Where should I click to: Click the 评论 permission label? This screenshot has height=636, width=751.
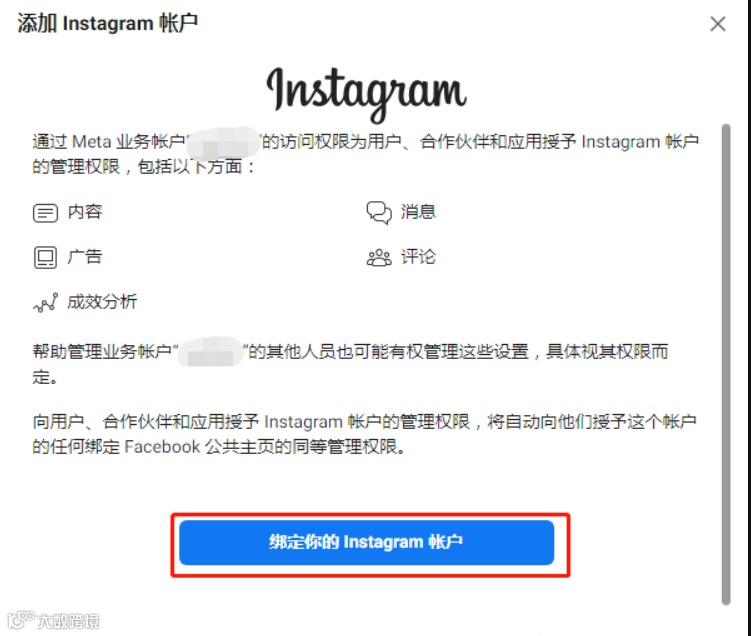click(418, 257)
